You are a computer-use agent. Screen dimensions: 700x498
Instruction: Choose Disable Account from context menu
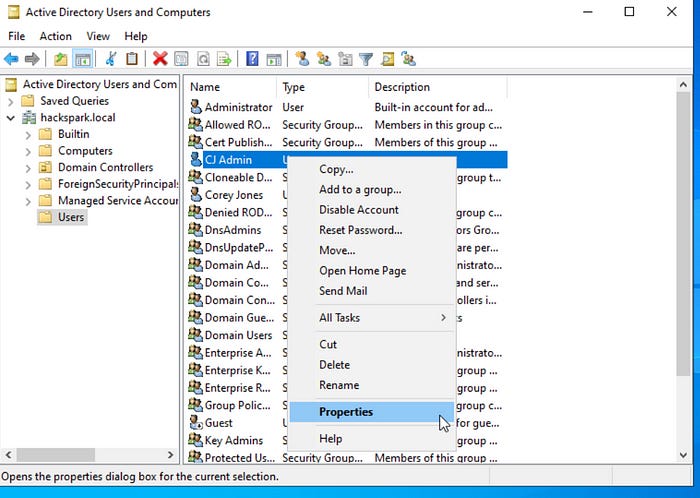click(x=371, y=210)
